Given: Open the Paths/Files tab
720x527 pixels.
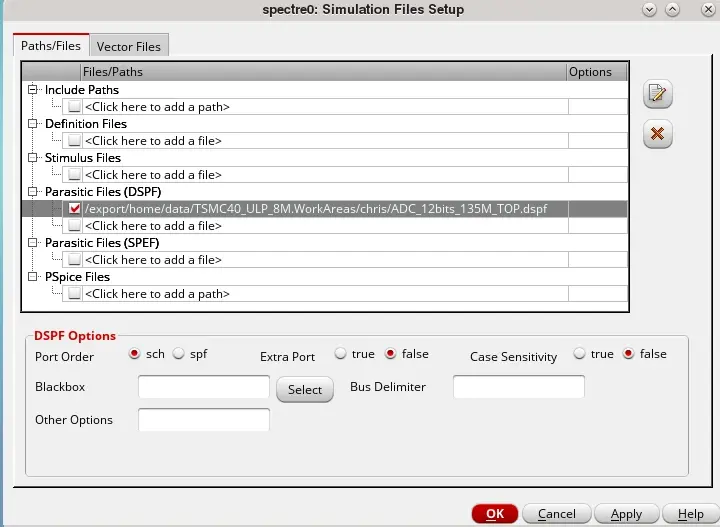Looking at the screenshot, I should point(51,45).
